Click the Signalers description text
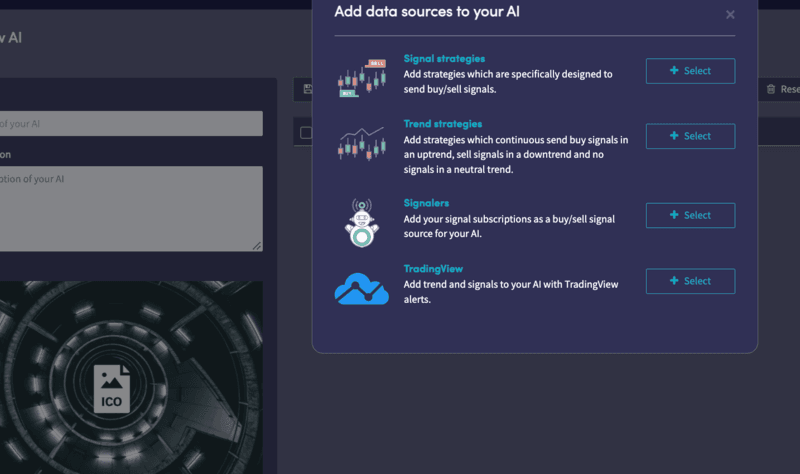800x474 pixels. tap(509, 227)
